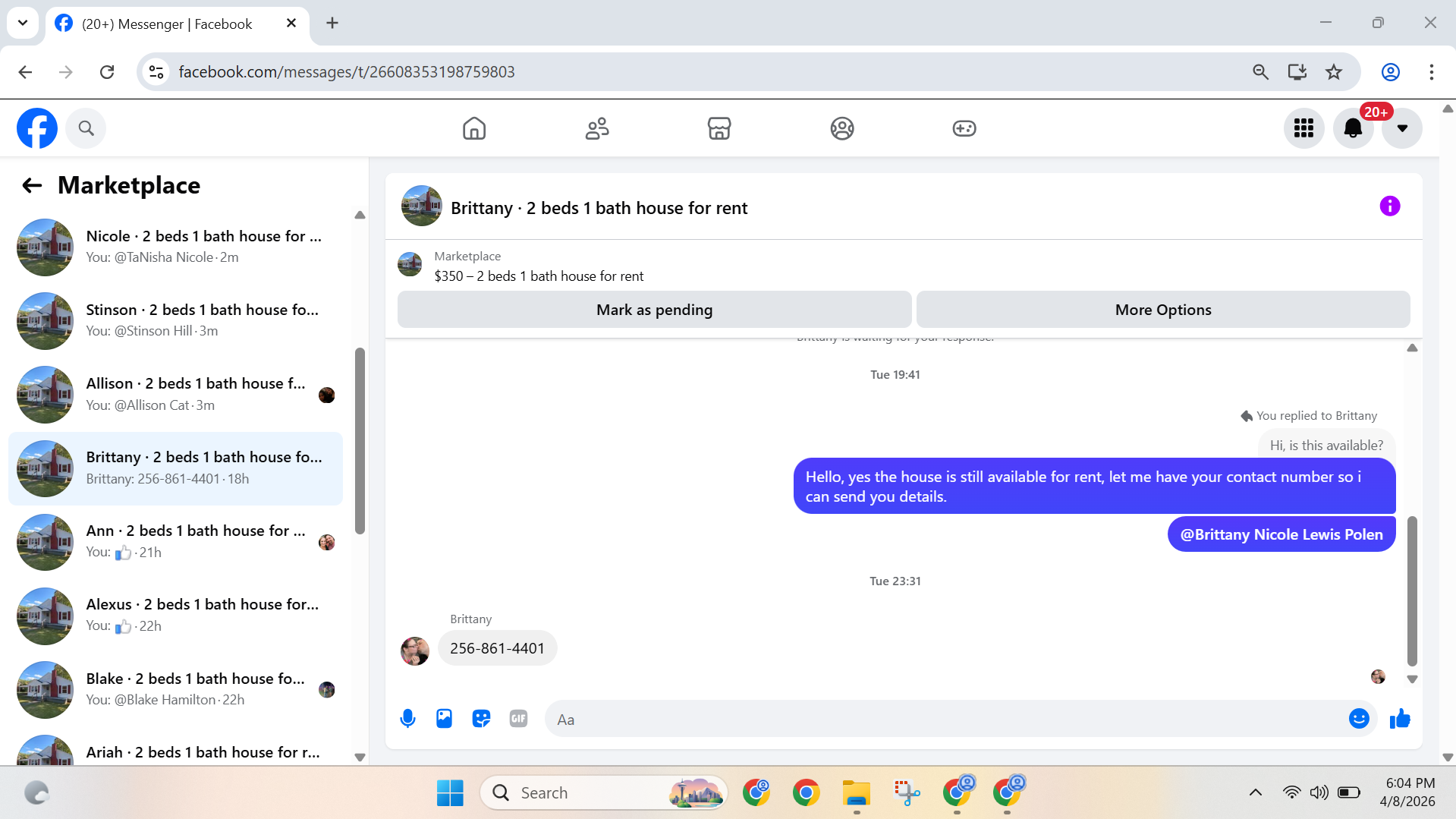1456x819 pixels.
Task: Send a thumbs-up like
Action: click(1400, 718)
